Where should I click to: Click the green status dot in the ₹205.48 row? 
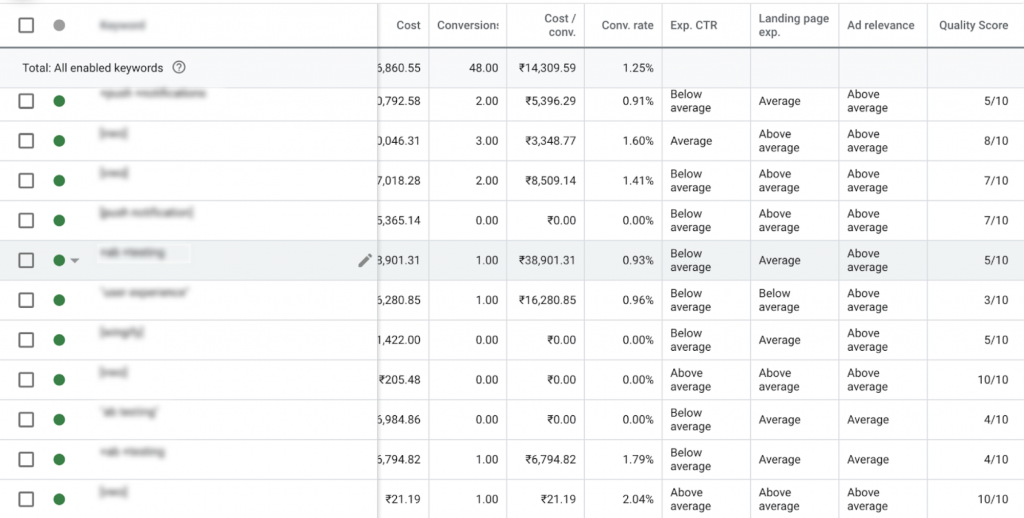pyautogui.click(x=59, y=380)
